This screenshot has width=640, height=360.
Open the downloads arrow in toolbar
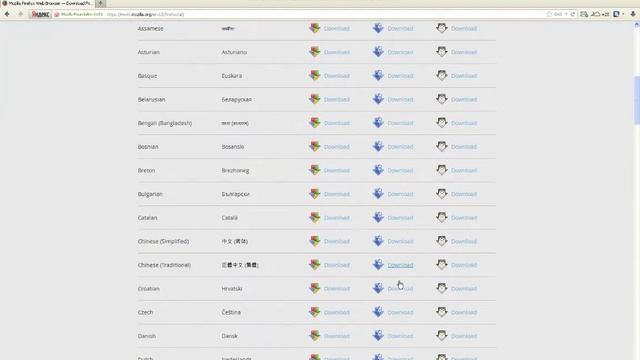[x=633, y=14]
